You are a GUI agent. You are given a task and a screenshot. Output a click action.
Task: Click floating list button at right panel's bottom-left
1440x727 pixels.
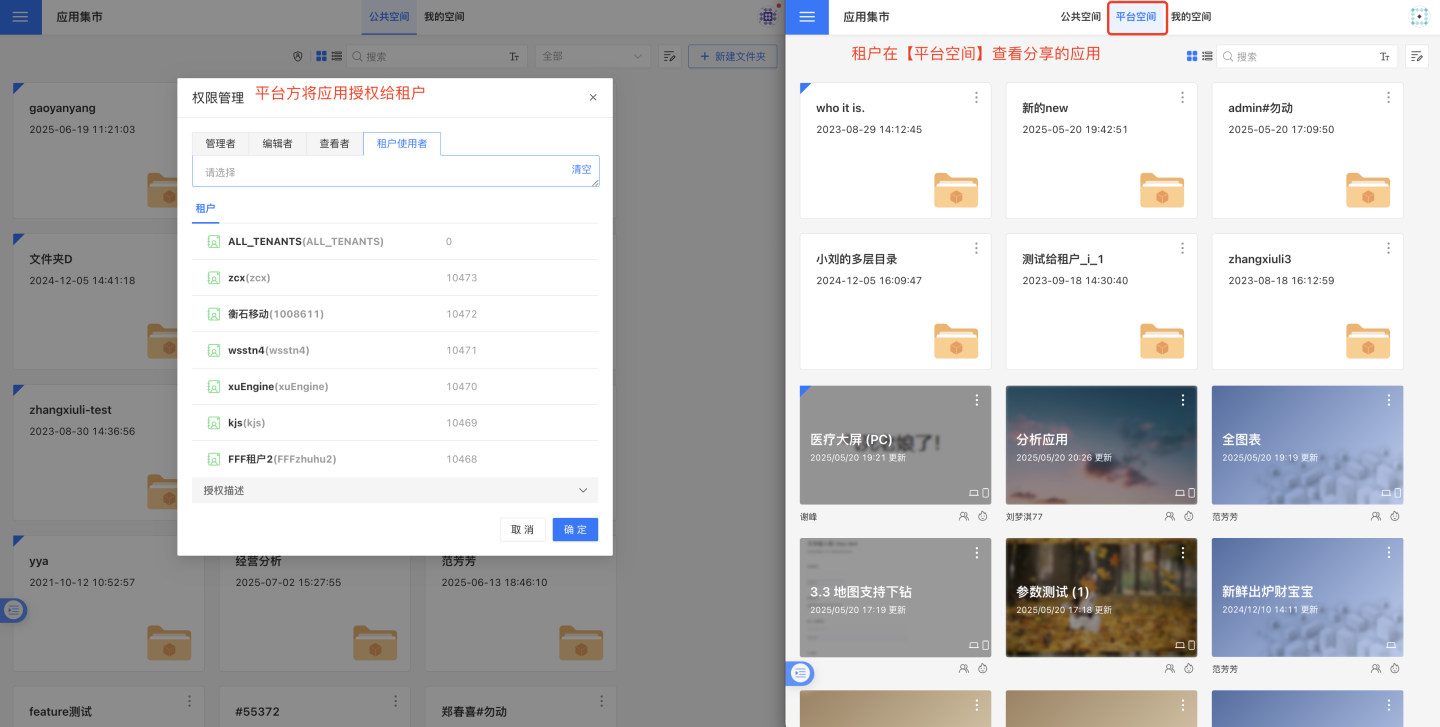pos(800,673)
